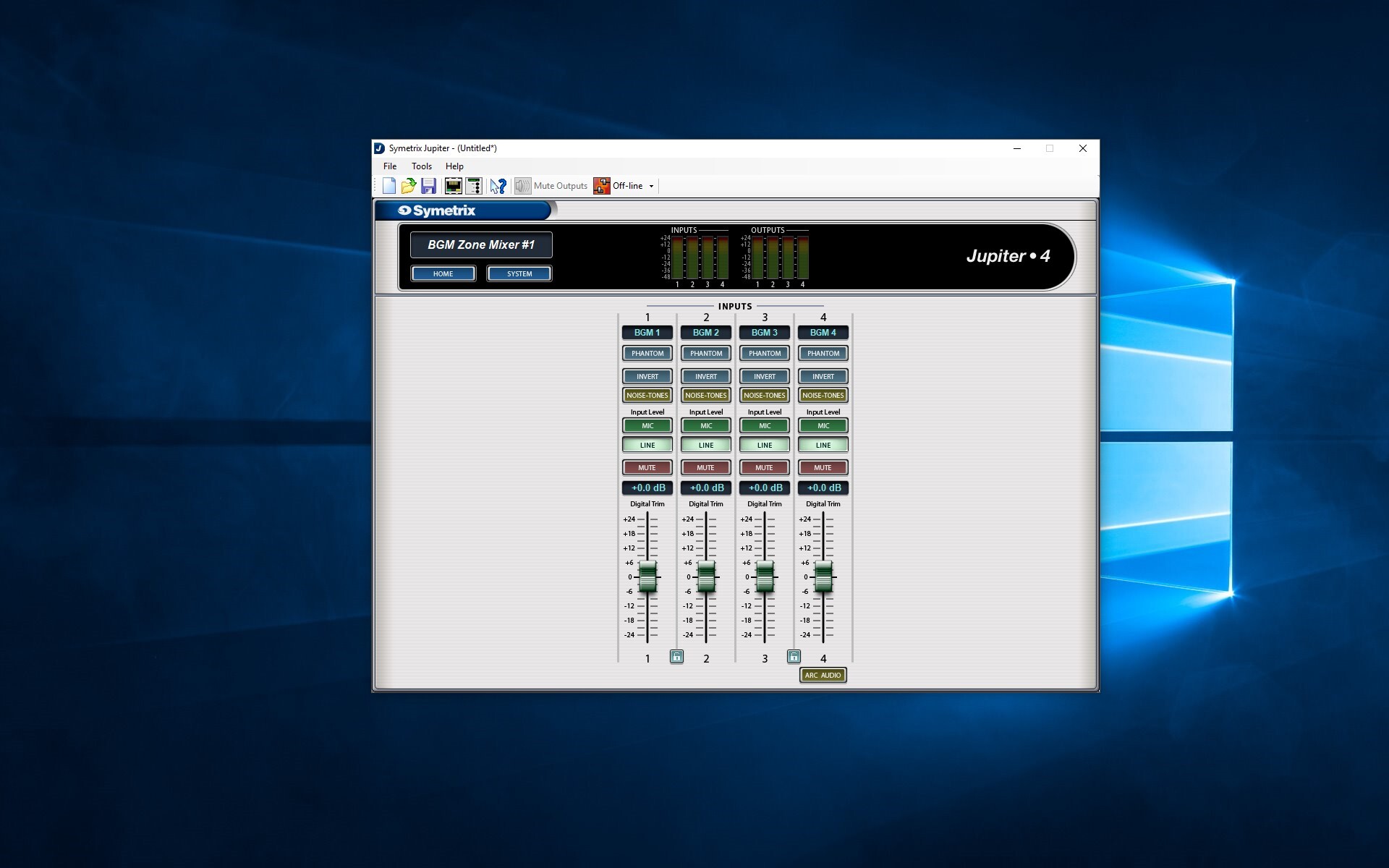Click the network port toolbar icon
Image resolution: width=1389 pixels, height=868 pixels.
coord(453,186)
